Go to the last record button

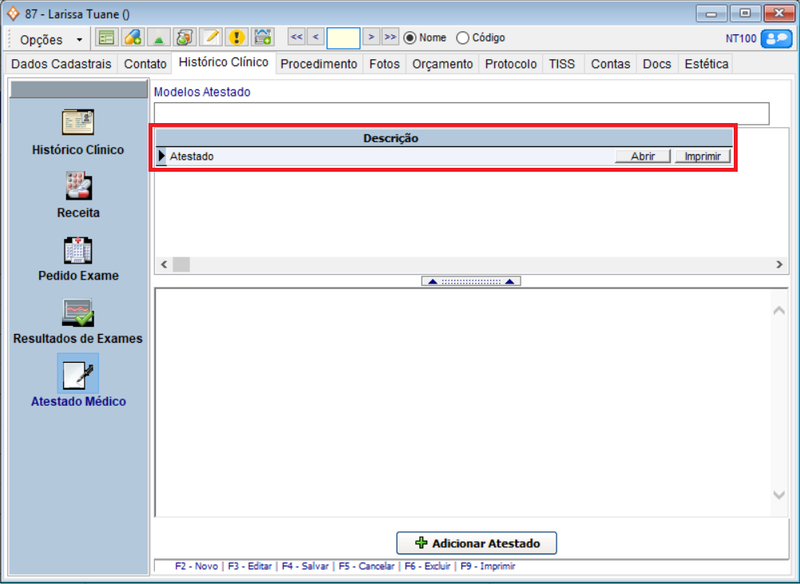(390, 38)
